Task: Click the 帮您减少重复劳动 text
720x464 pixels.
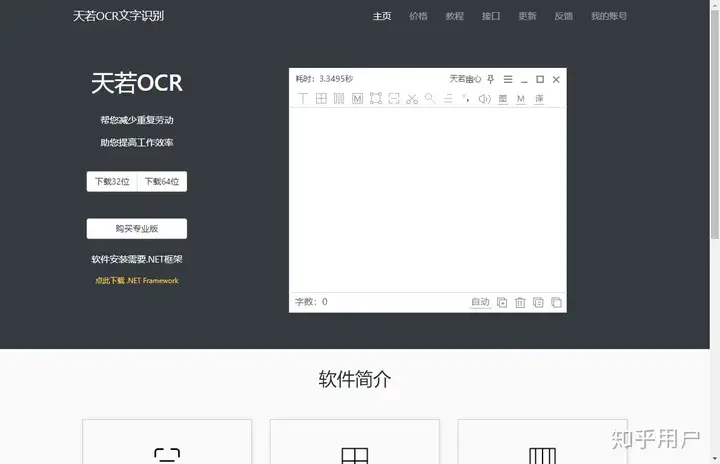Action: pyautogui.click(x=137, y=120)
